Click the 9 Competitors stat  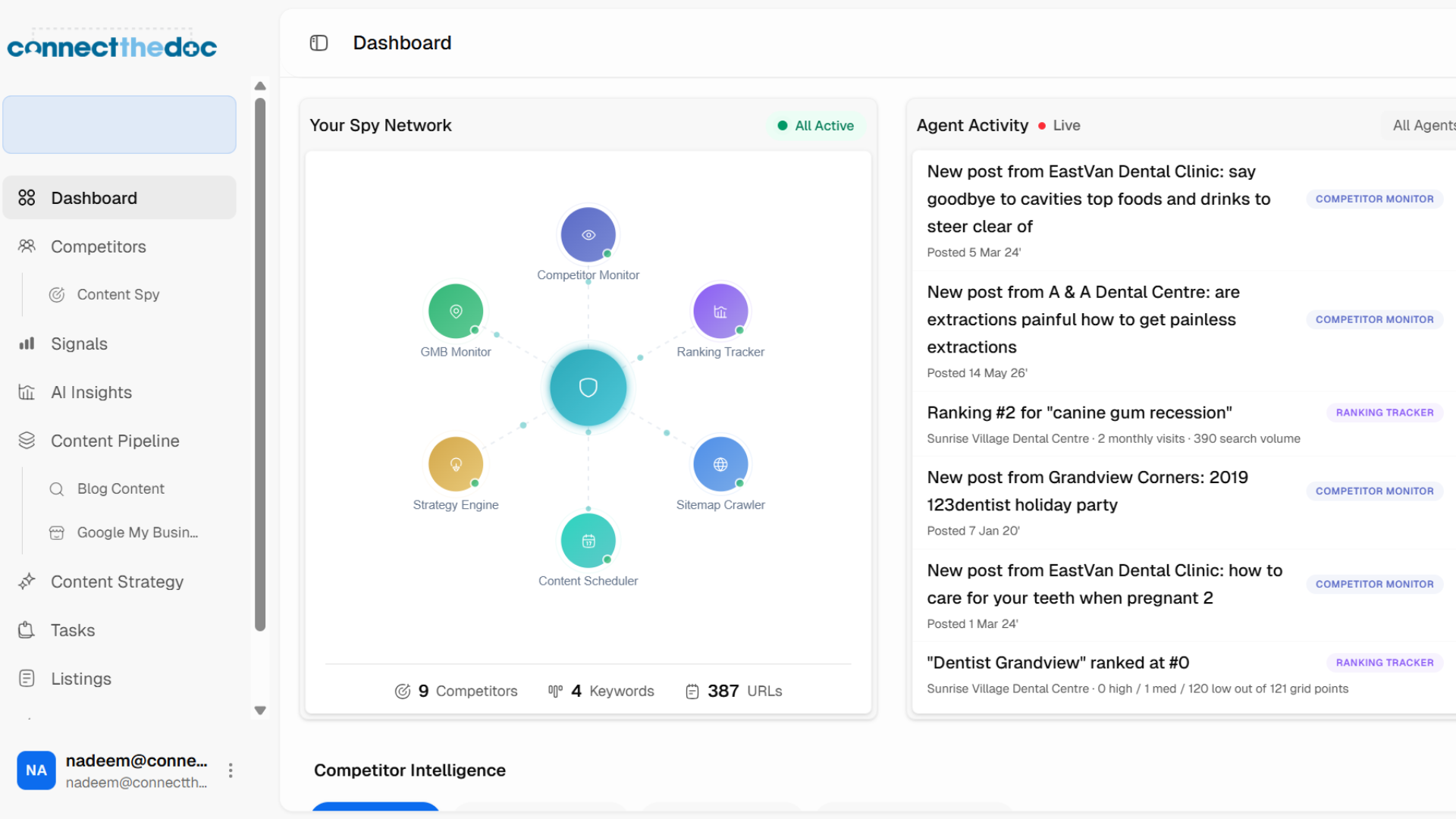(x=457, y=691)
